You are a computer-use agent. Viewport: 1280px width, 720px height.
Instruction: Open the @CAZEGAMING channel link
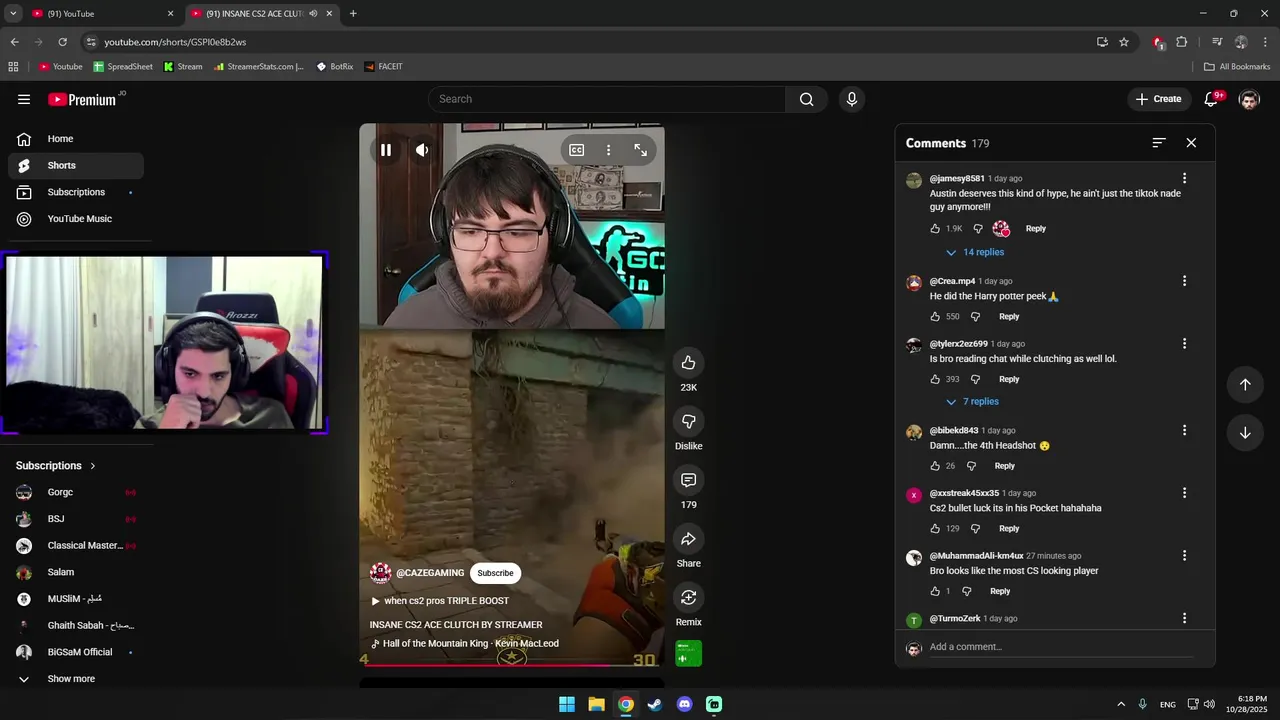point(430,573)
